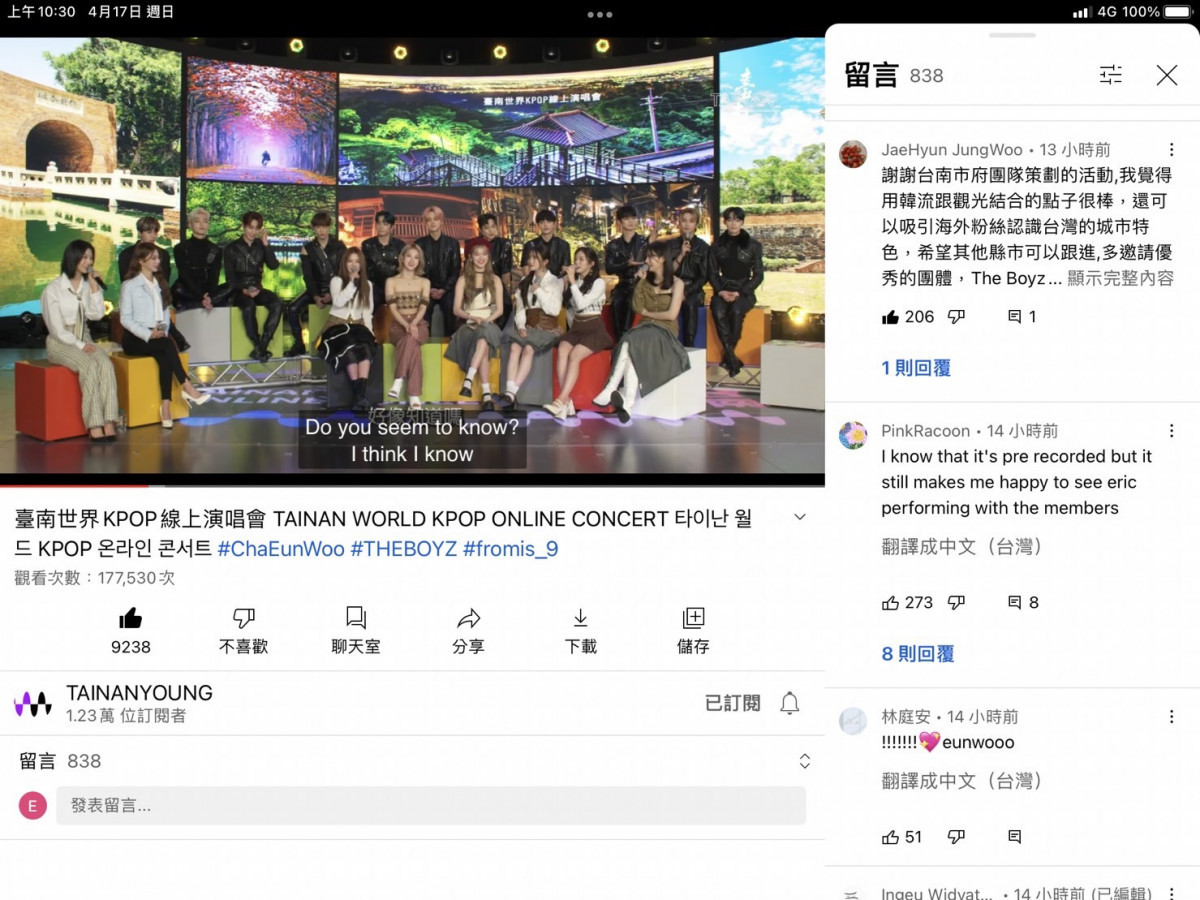
Task: Tap the user avatar E beside comment box
Action: tap(33, 806)
